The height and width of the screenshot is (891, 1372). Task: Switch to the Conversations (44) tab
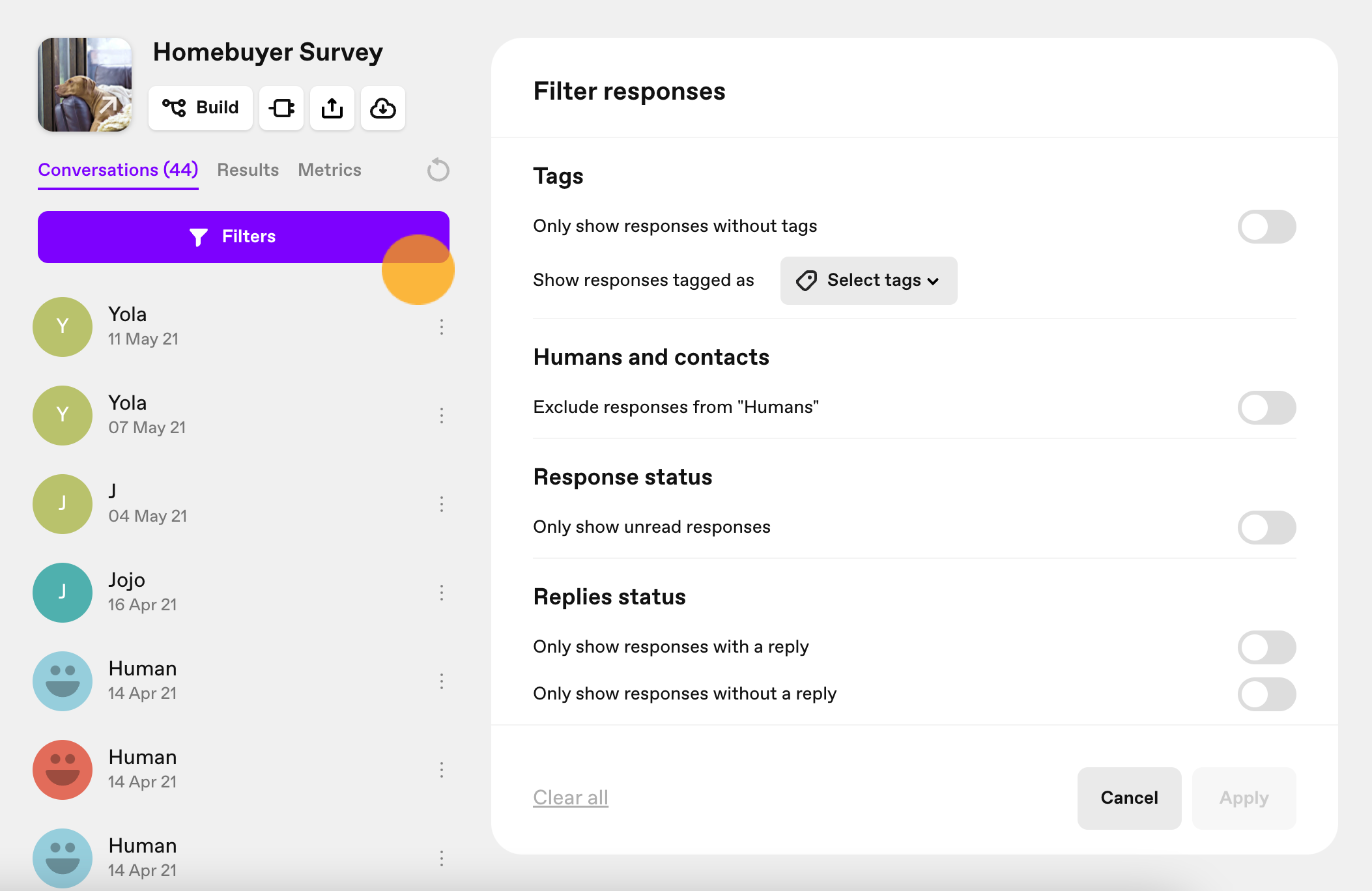[118, 170]
